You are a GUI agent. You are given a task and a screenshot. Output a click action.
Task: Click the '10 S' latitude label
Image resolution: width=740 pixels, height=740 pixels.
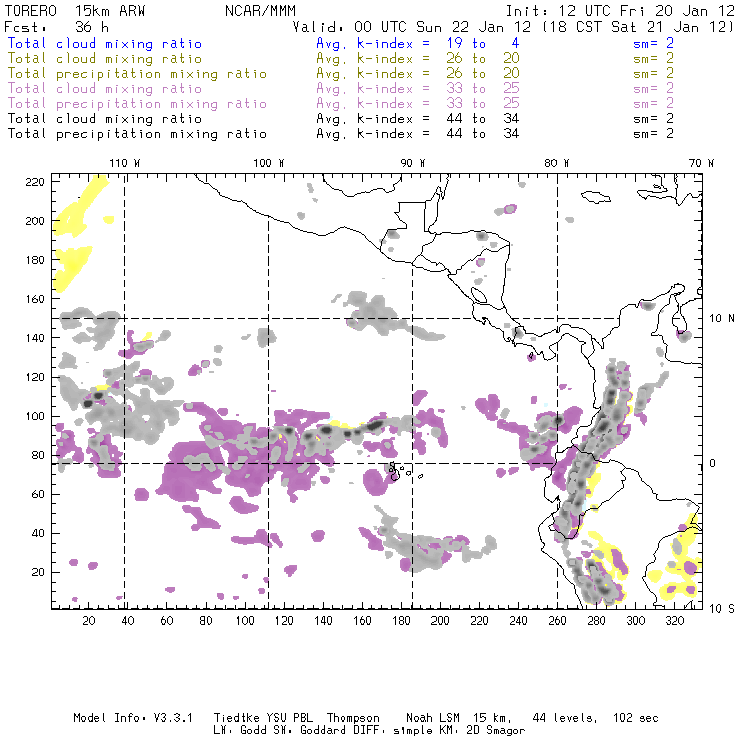(x=722, y=609)
